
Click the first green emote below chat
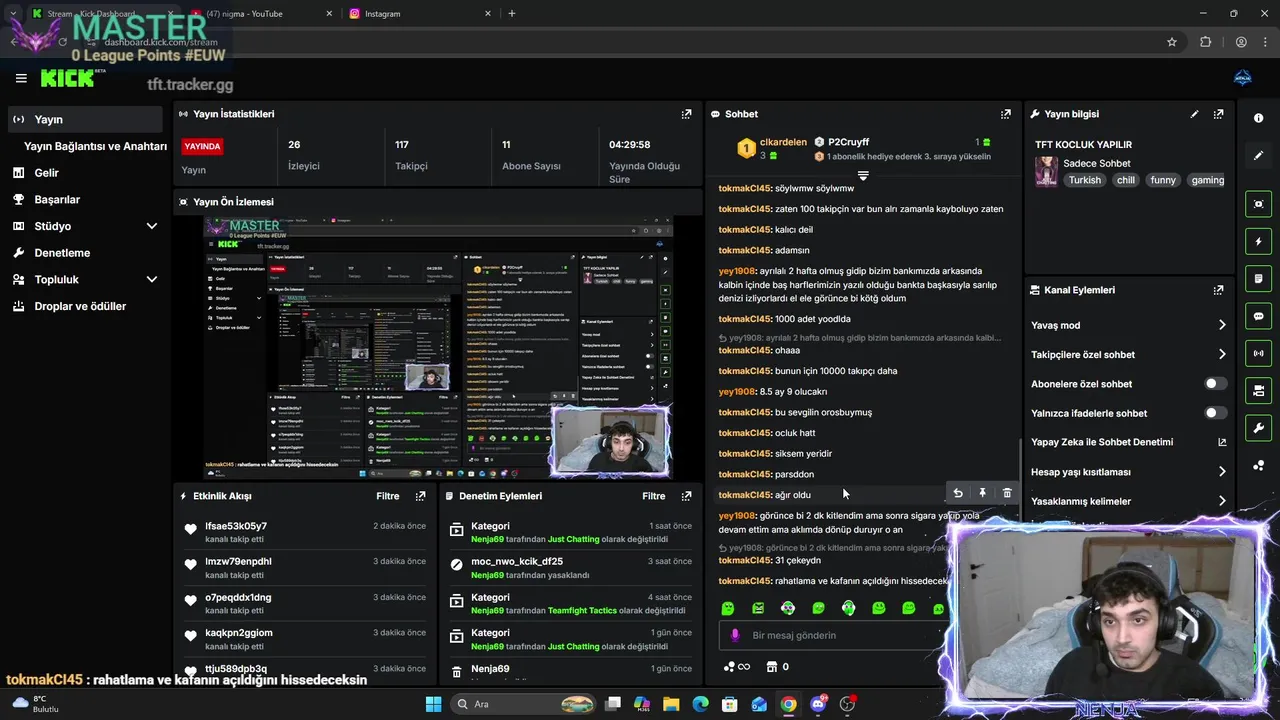pyautogui.click(x=728, y=608)
